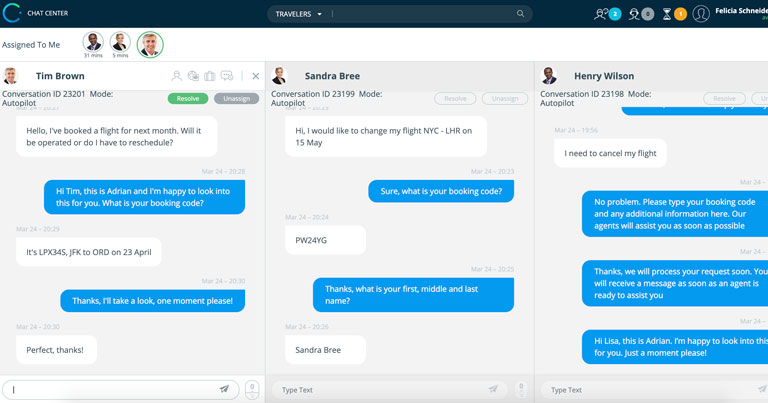Screen dimensions: 768x403
Task: Resolve the Sandra Bree conversation
Action: pos(456,98)
